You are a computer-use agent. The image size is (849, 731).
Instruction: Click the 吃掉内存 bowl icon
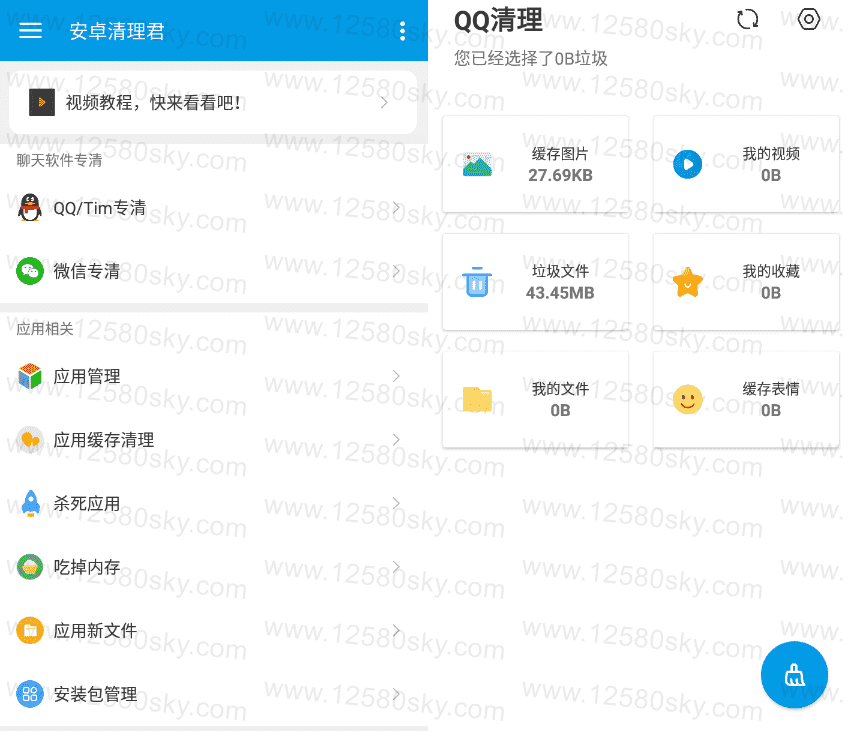[30, 567]
